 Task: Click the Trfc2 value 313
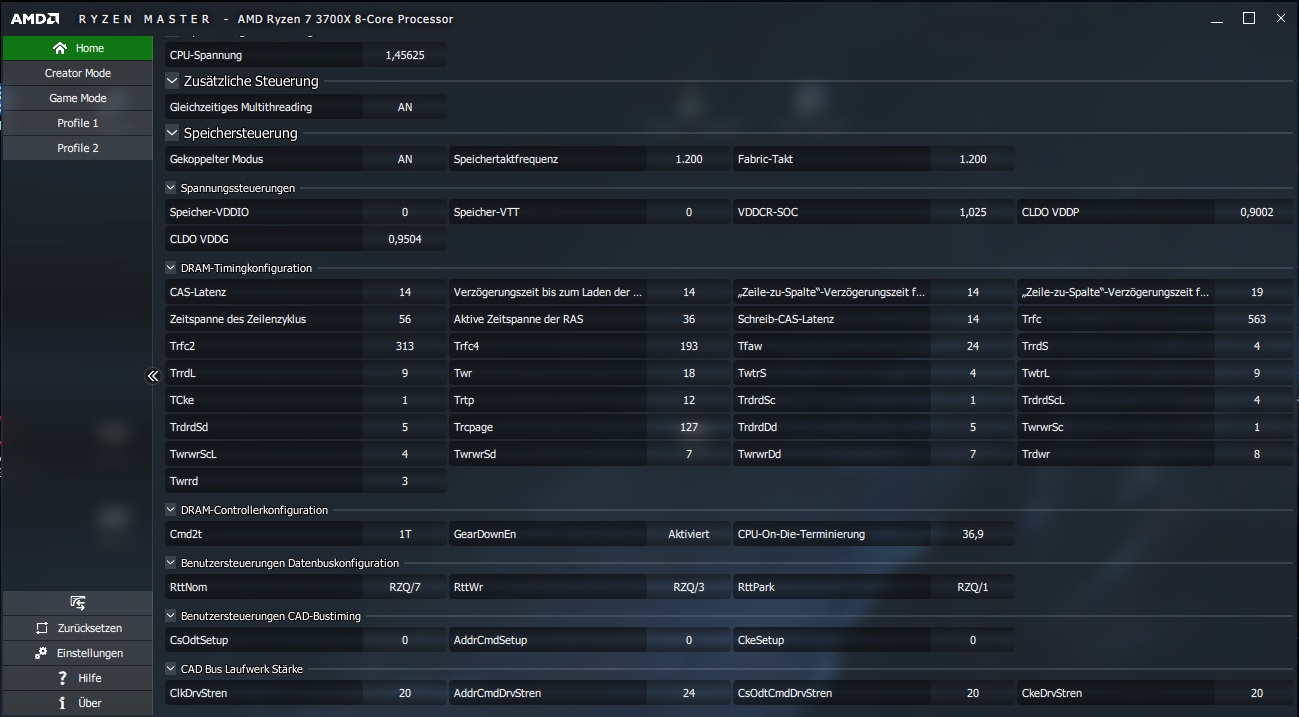[405, 346]
